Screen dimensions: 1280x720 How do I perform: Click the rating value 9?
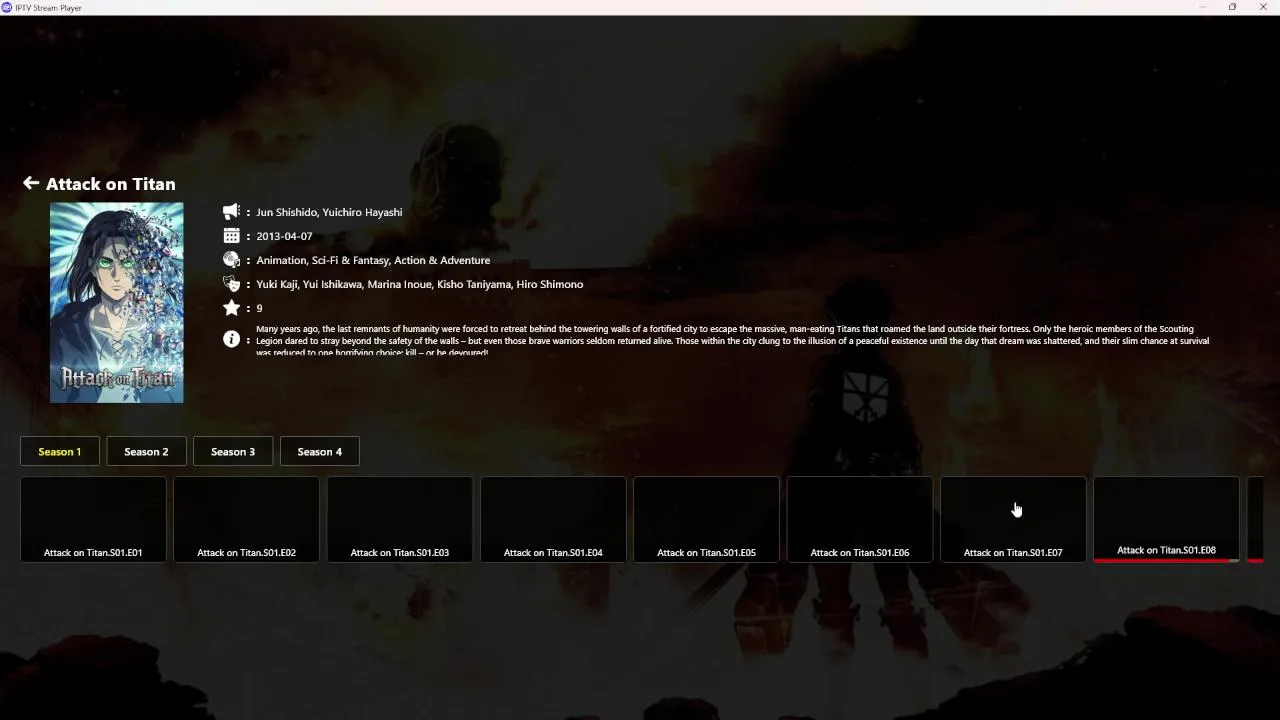259,308
